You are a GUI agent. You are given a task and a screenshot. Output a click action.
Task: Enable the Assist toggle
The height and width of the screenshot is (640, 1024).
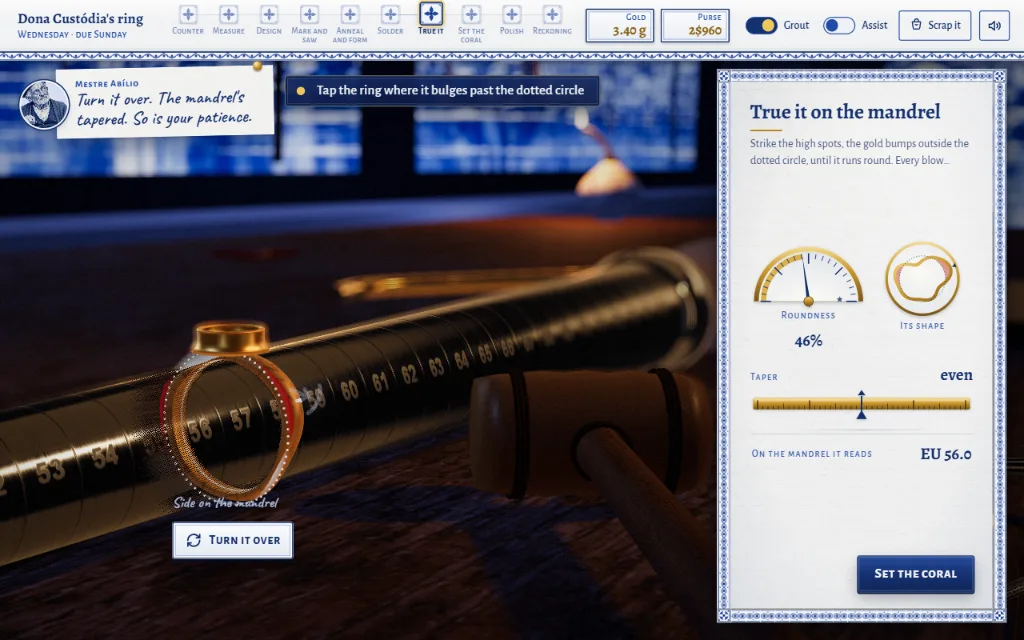click(x=839, y=25)
